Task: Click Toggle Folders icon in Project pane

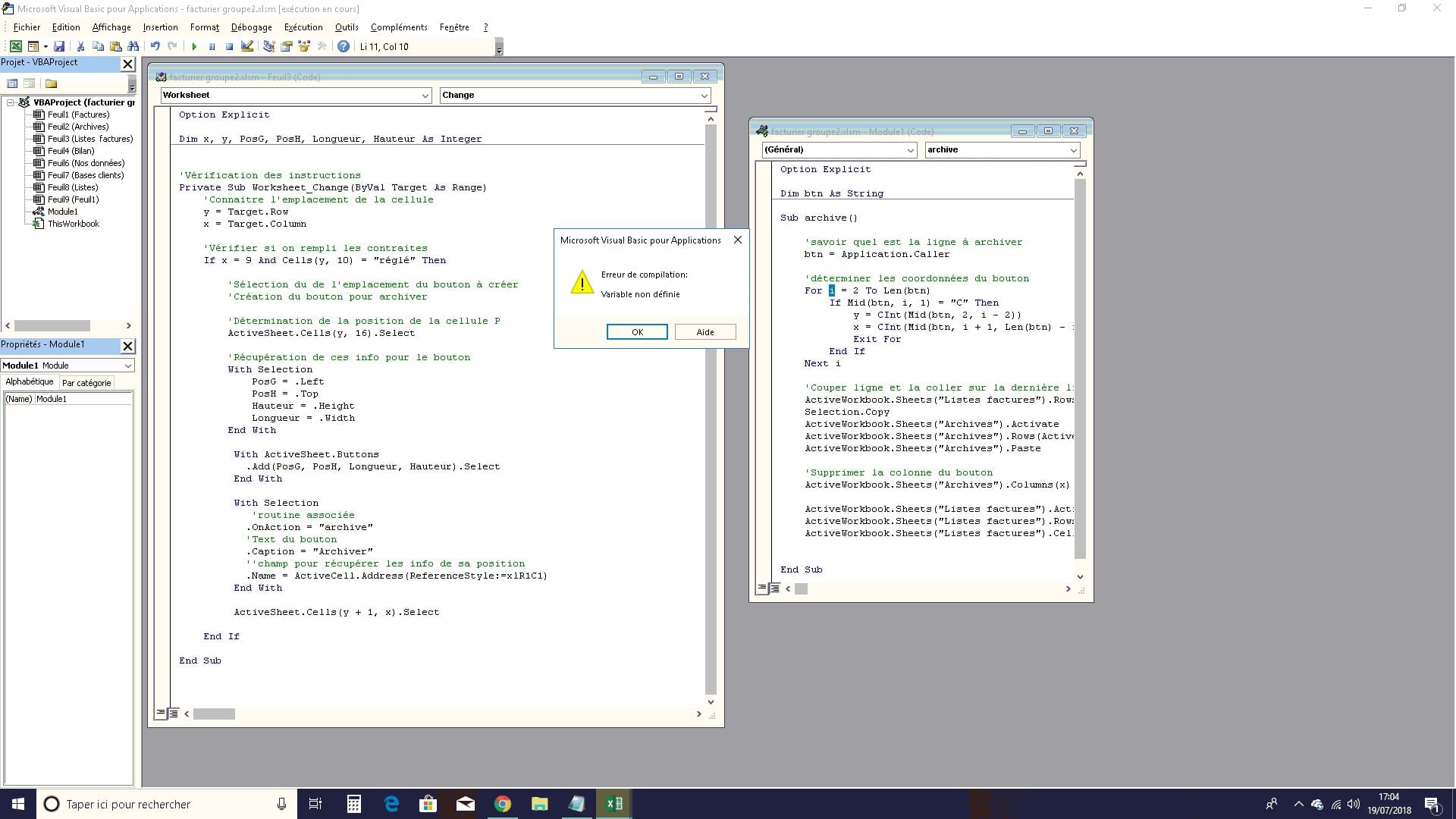Action: (51, 83)
